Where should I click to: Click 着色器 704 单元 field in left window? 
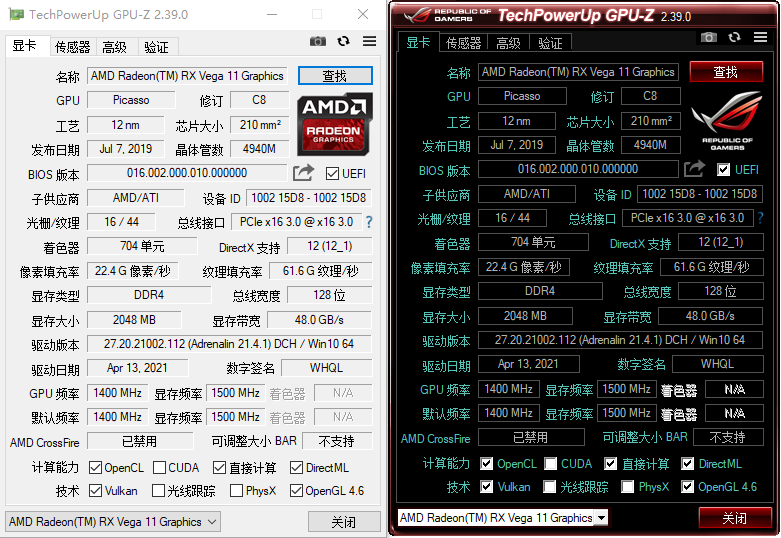click(x=142, y=246)
